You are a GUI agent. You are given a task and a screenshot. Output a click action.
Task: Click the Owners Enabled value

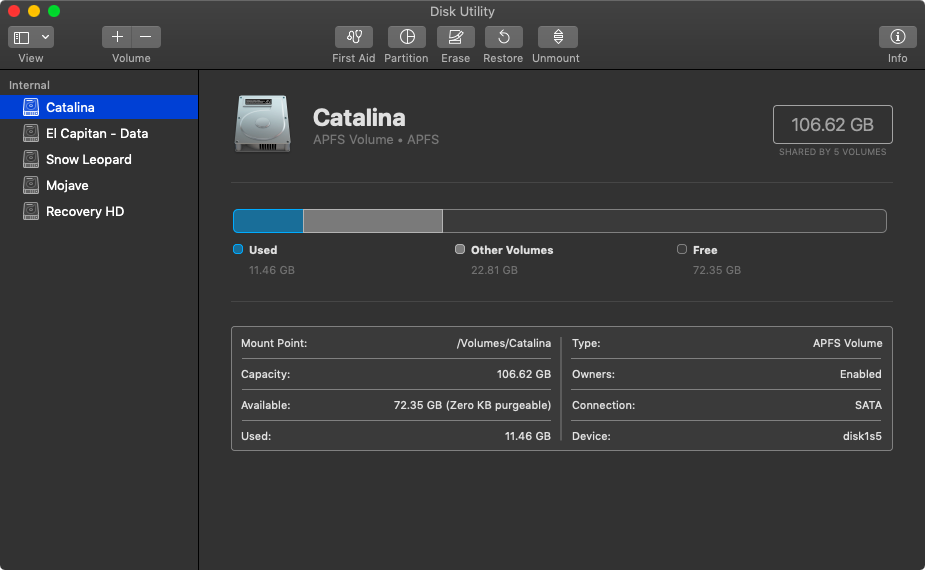(861, 374)
